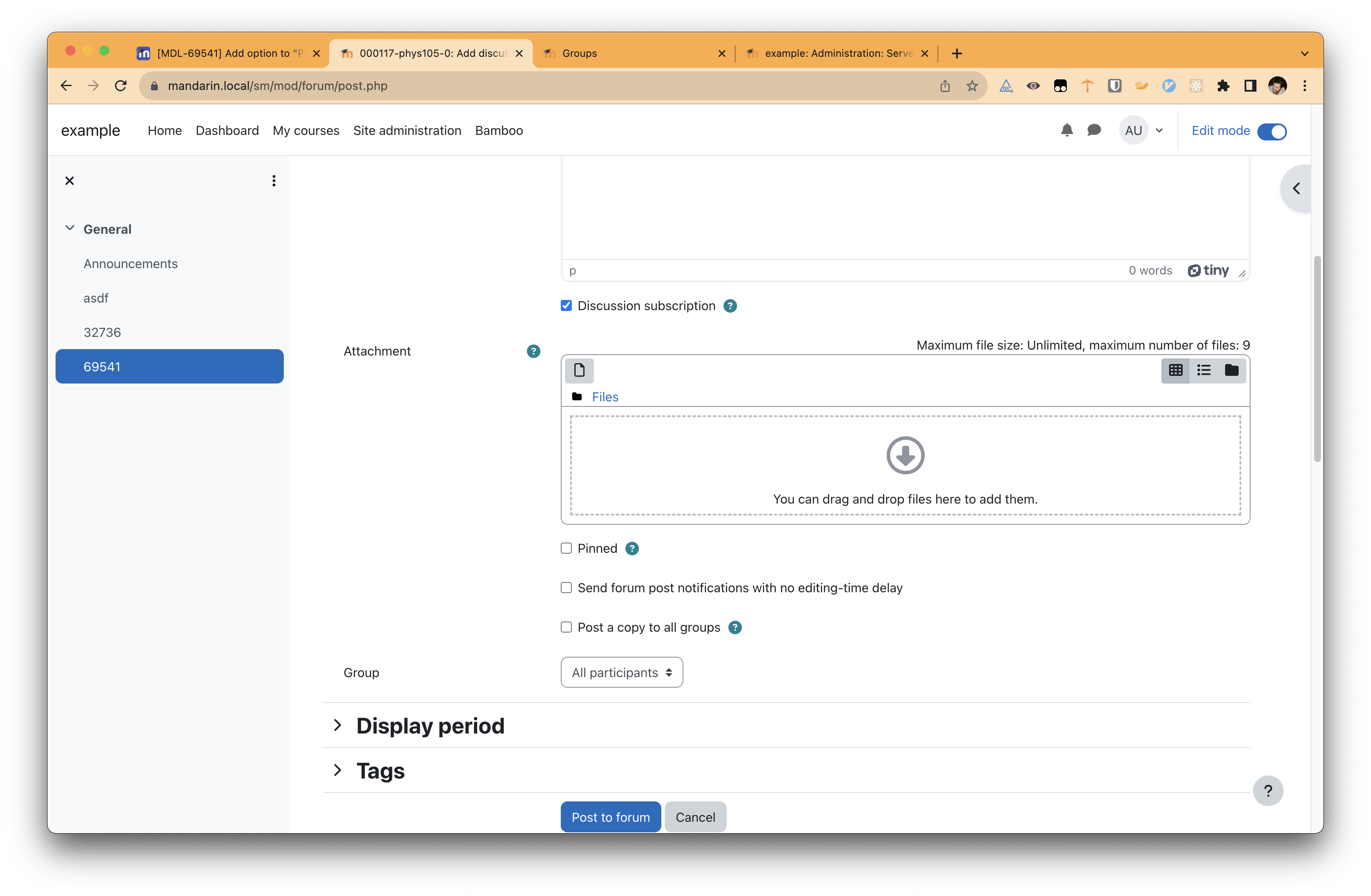
Task: Open Chrome three-dot menu
Action: tap(1305, 86)
